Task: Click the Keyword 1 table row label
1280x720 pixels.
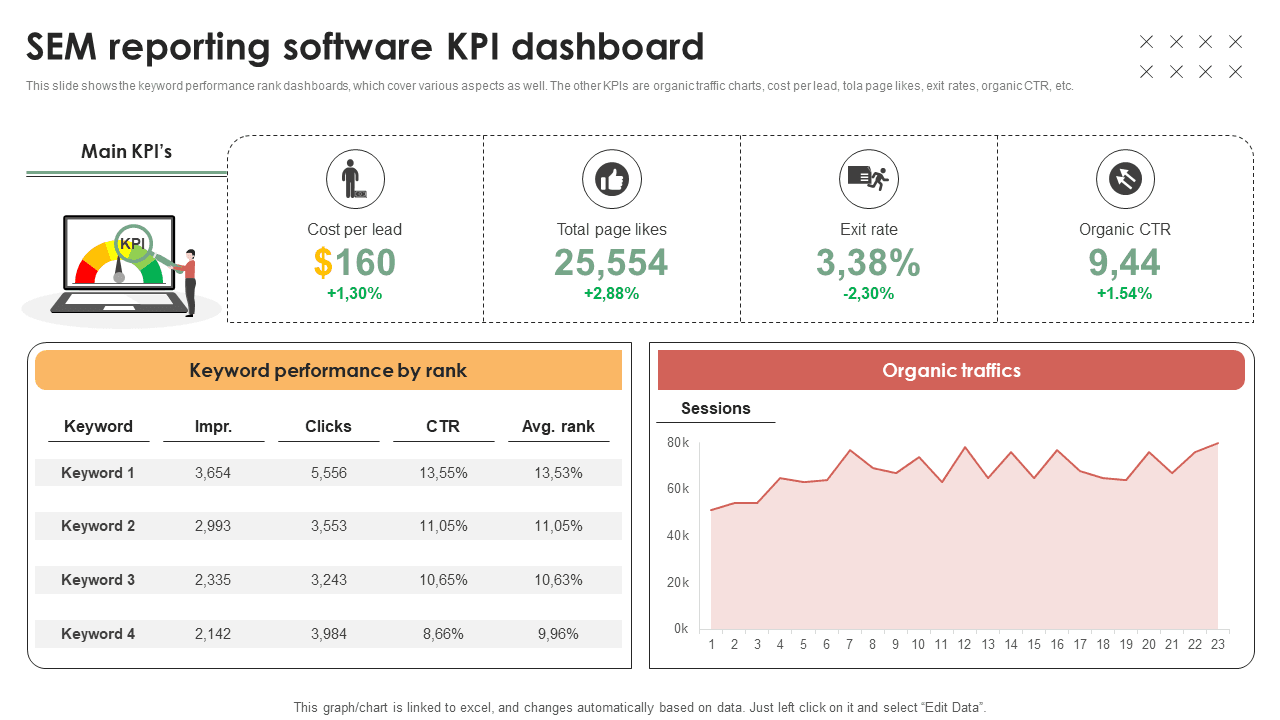Action: pos(98,473)
